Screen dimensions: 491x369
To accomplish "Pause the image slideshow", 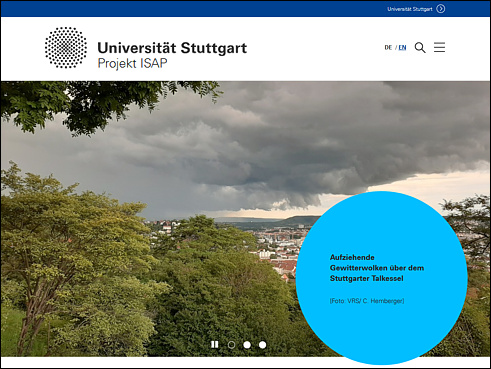I will tap(215, 344).
